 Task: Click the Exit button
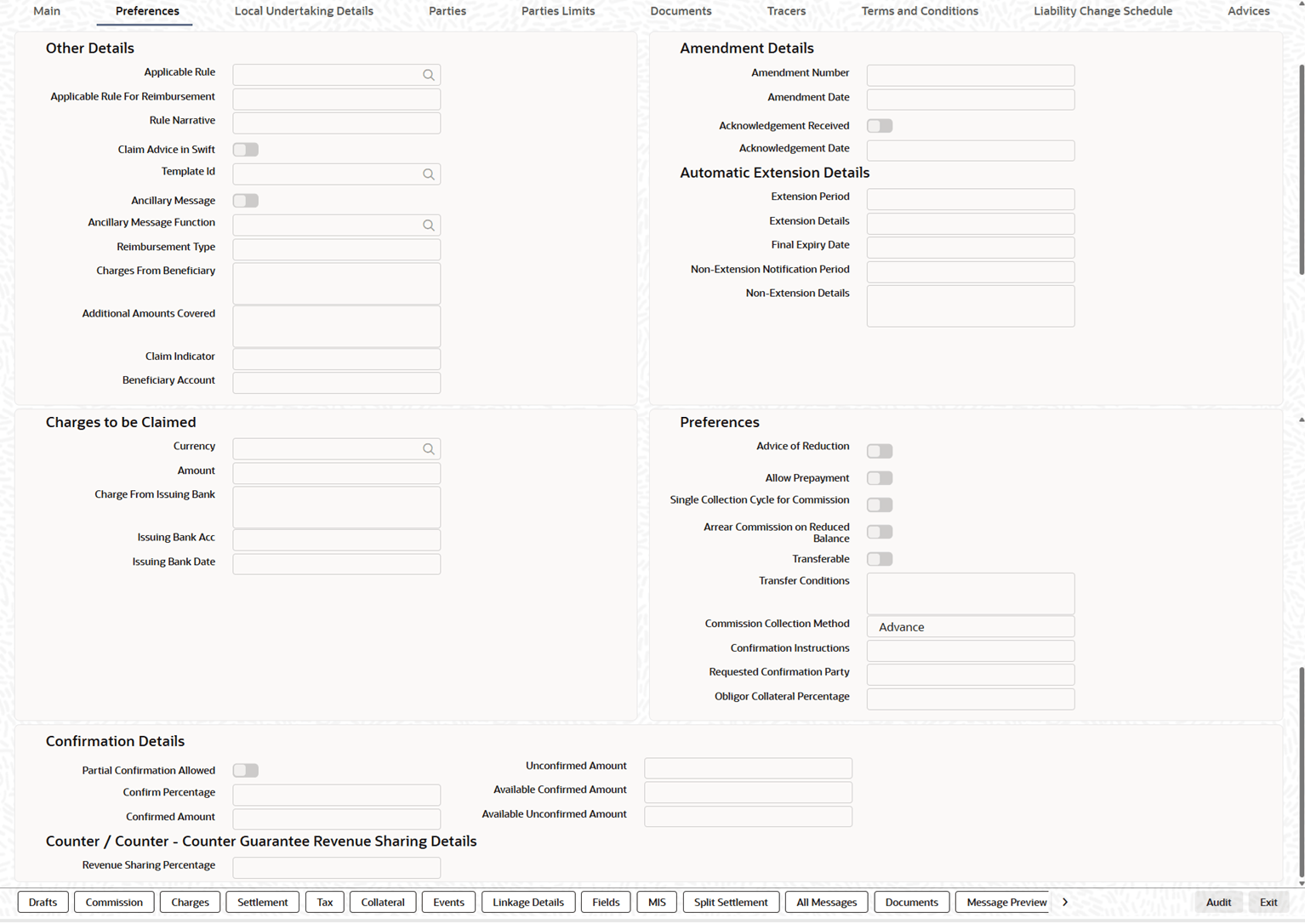(x=1268, y=902)
